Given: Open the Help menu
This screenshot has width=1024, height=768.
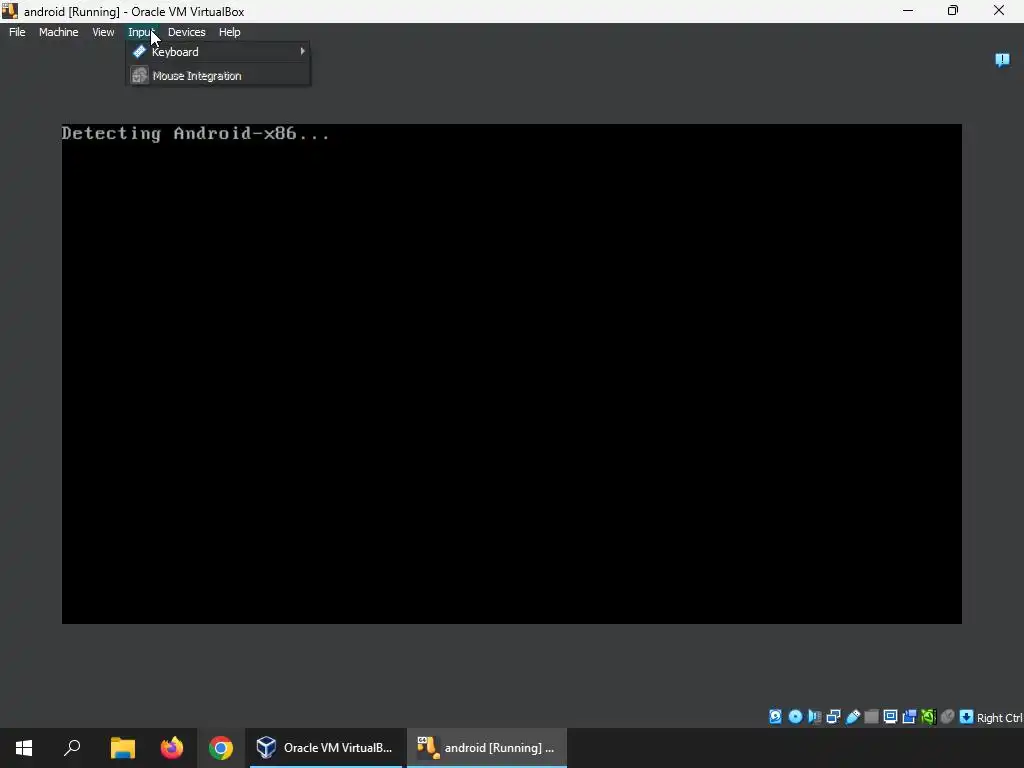Looking at the screenshot, I should click(x=229, y=32).
